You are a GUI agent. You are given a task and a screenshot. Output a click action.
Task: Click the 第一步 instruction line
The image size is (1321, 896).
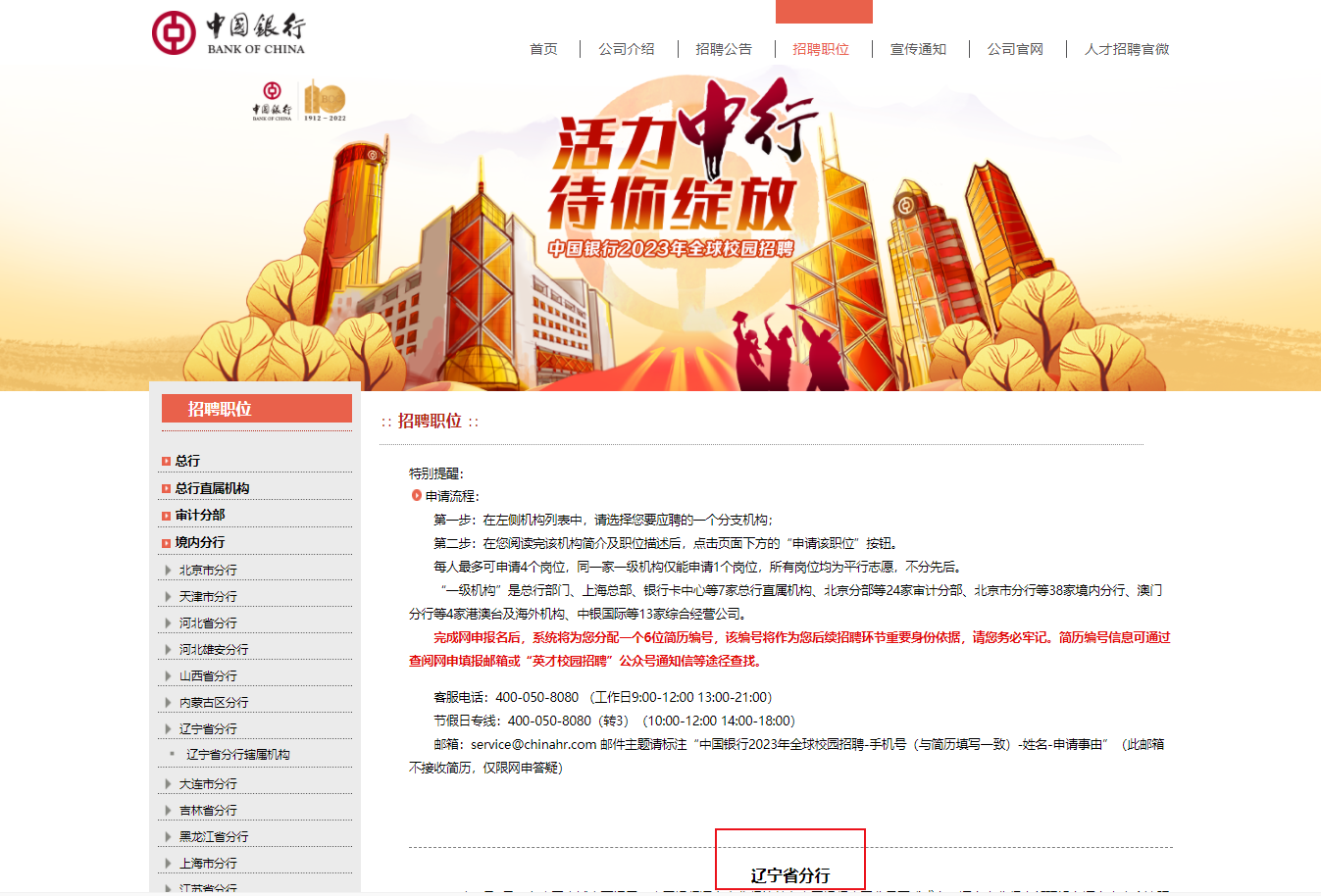point(603,520)
